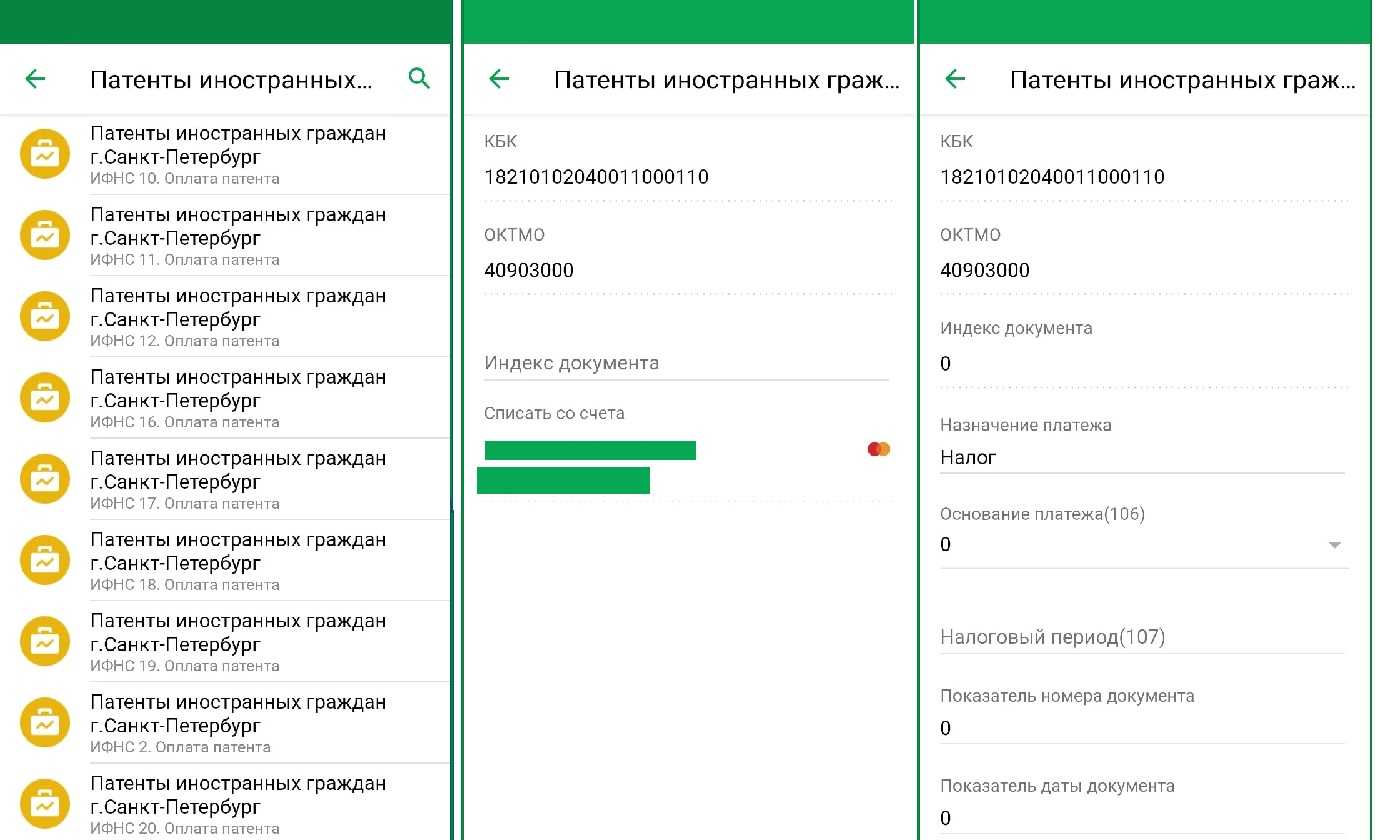Select ИФНС 10. Оплата патента entry

pos(225,154)
